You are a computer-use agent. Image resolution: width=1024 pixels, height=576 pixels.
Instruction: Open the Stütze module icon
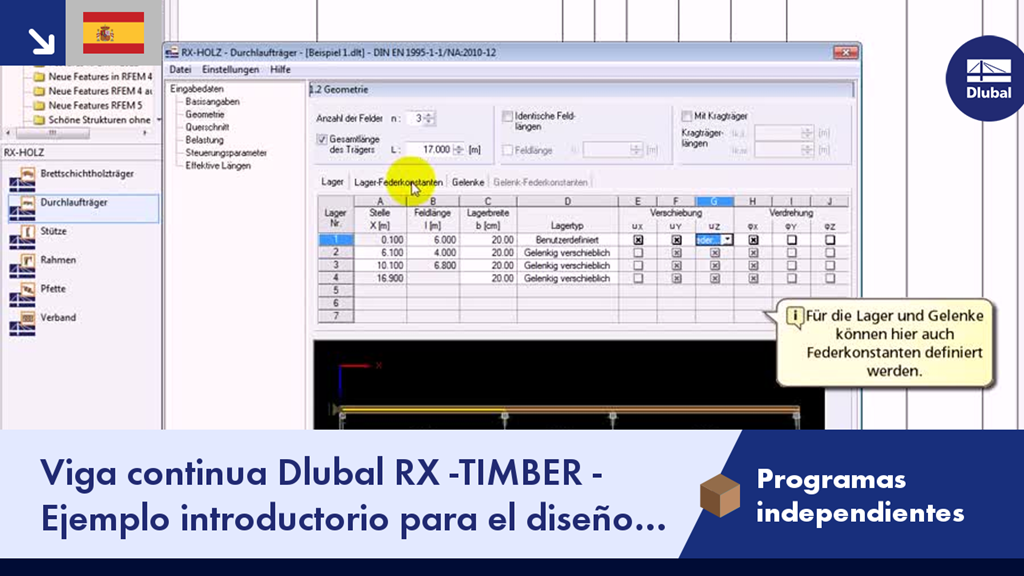click(x=22, y=236)
